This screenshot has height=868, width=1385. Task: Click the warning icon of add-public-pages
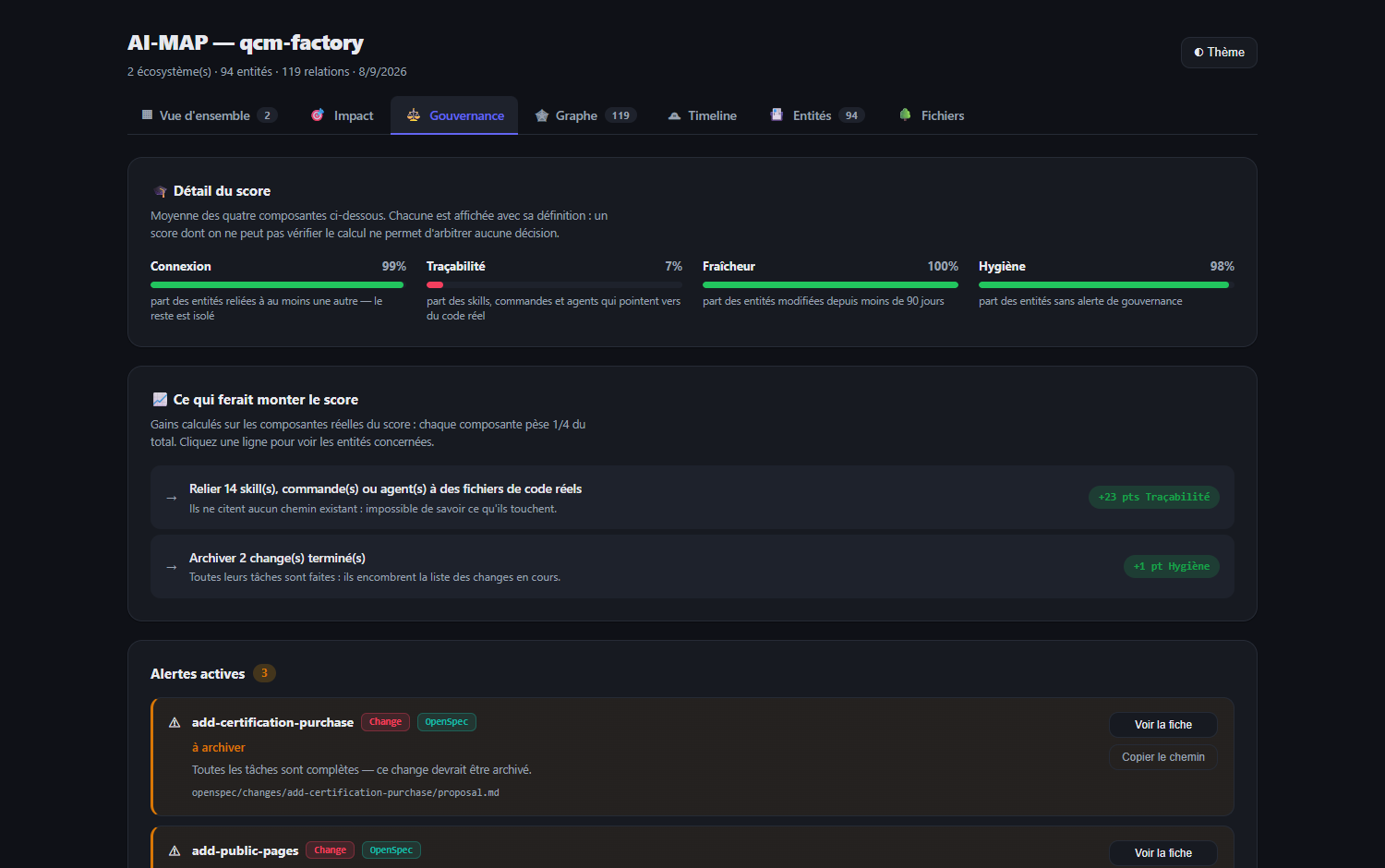click(x=175, y=851)
